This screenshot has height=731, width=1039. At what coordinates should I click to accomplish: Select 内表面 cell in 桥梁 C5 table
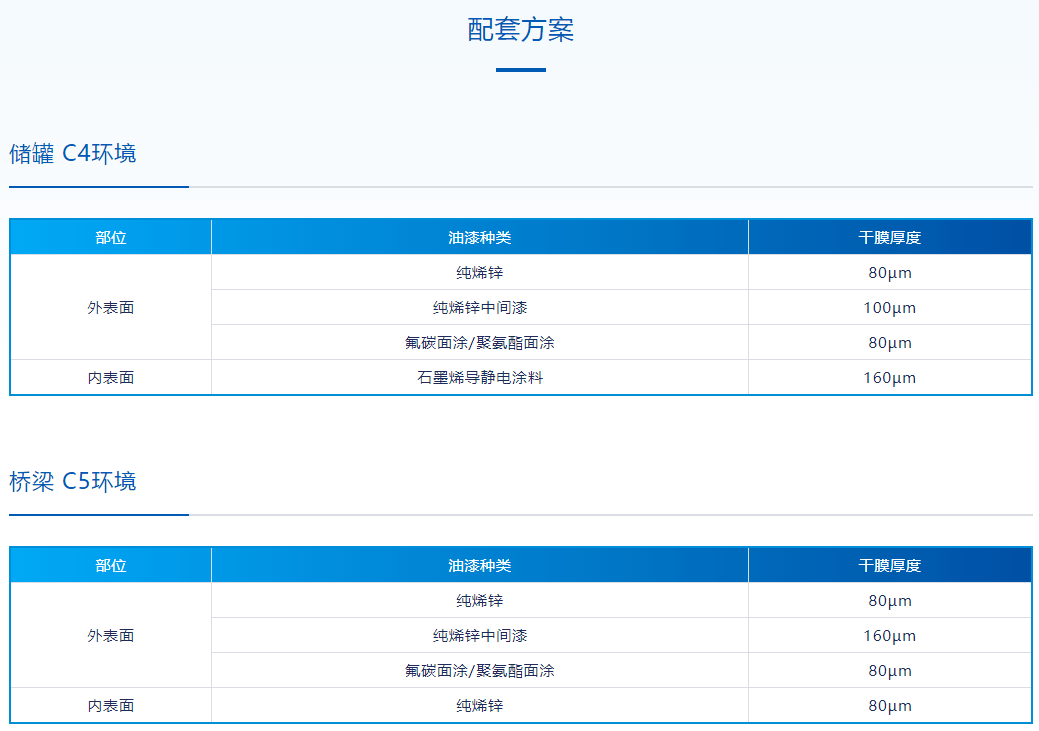tap(111, 706)
